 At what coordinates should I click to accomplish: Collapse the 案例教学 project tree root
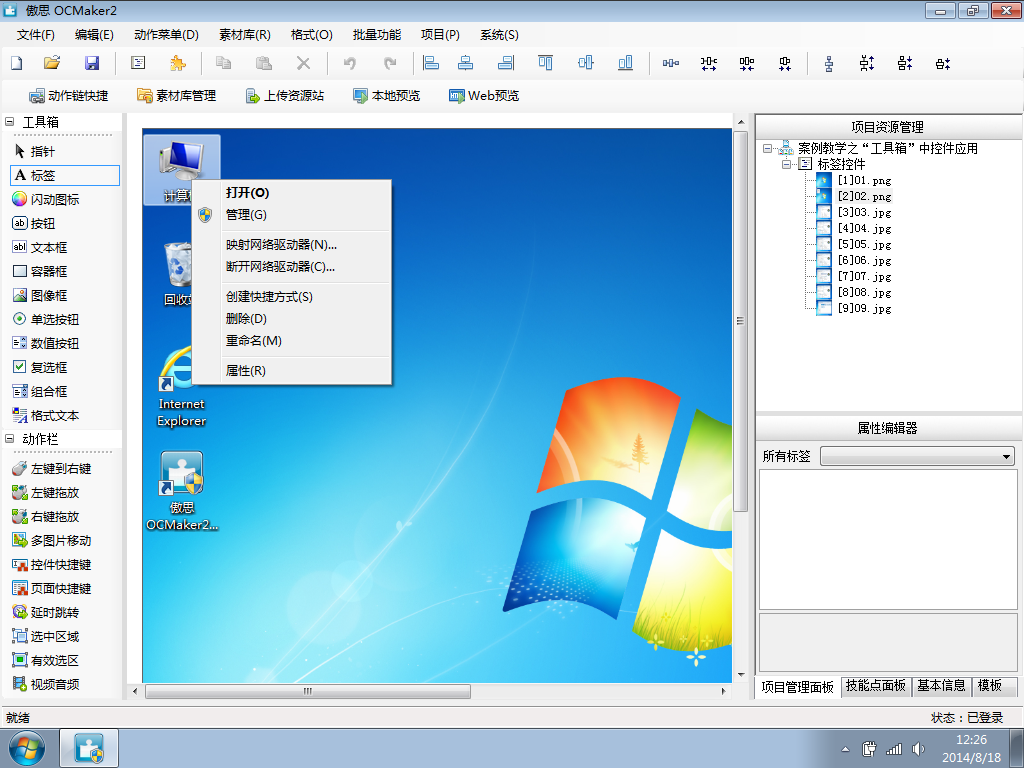coord(767,149)
